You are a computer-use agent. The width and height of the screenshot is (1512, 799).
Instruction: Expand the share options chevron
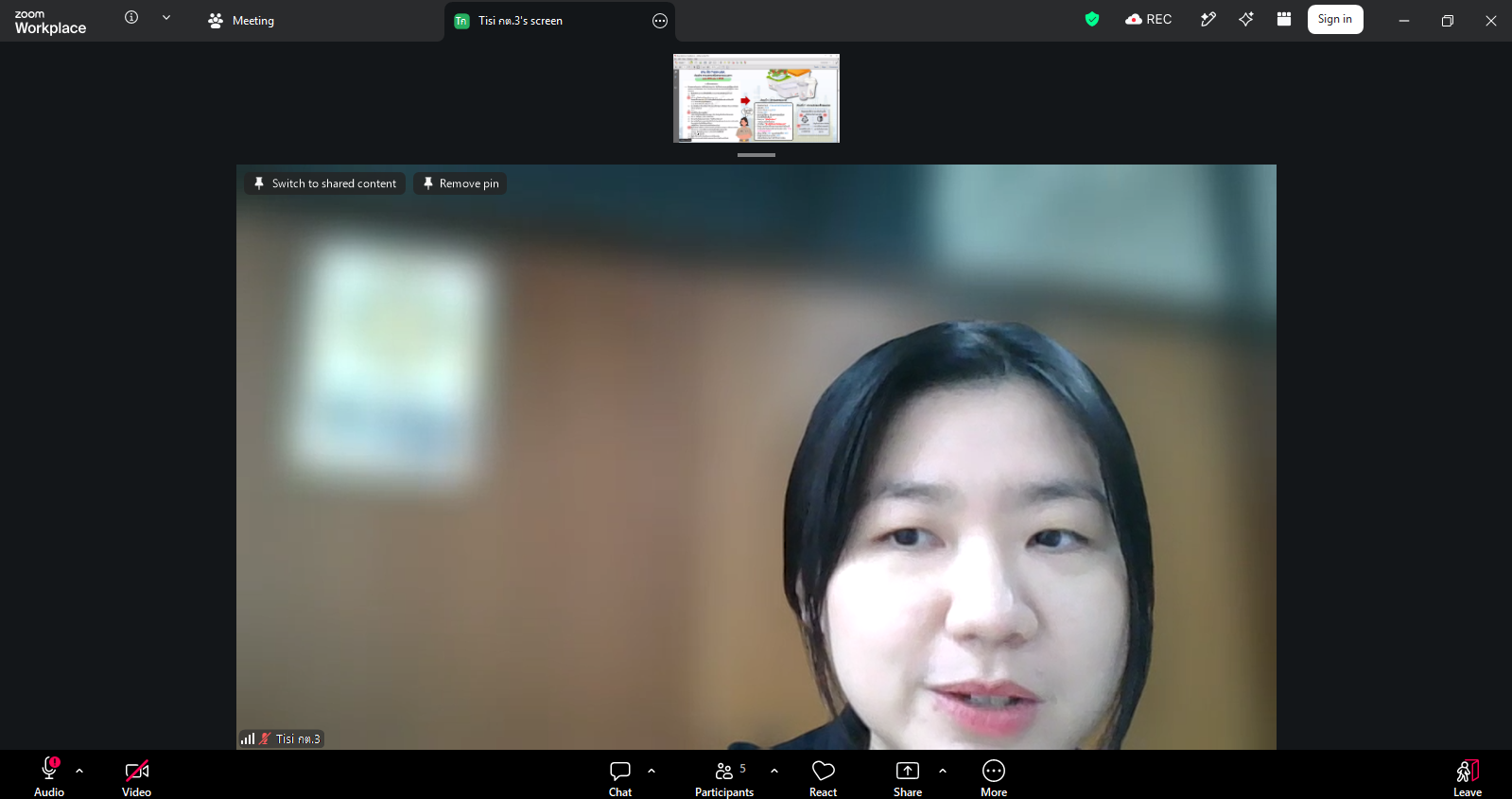point(943,771)
